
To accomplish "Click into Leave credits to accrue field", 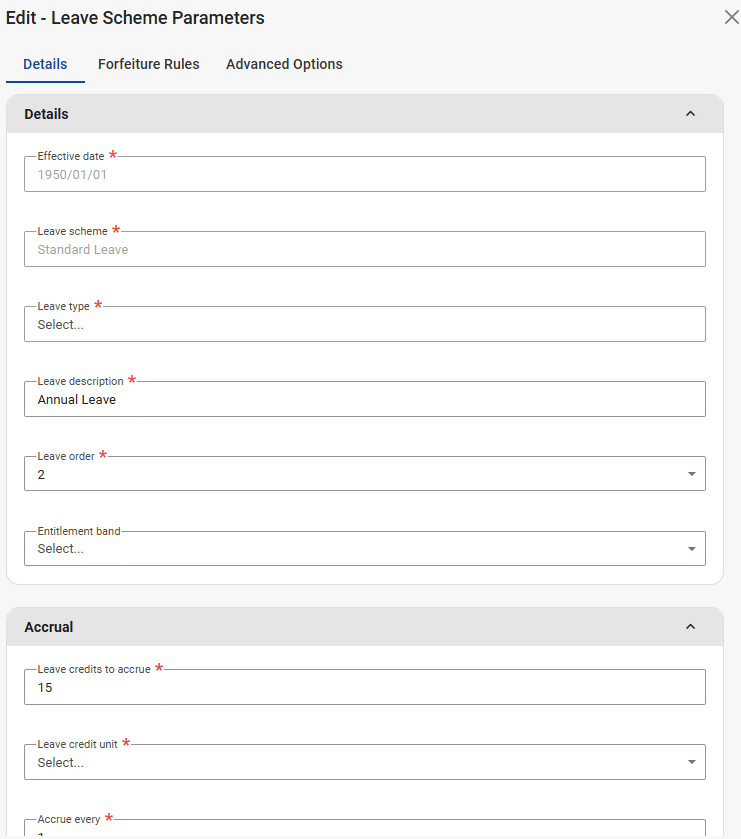I will [364, 688].
